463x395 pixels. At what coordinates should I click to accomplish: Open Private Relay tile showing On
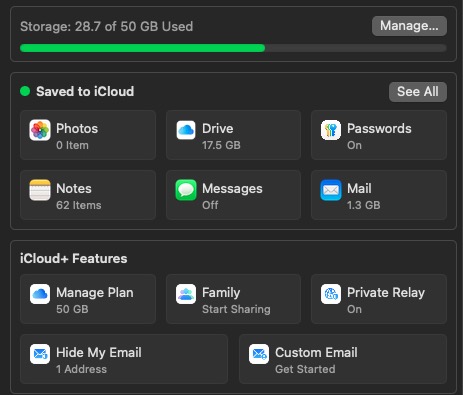(379, 299)
